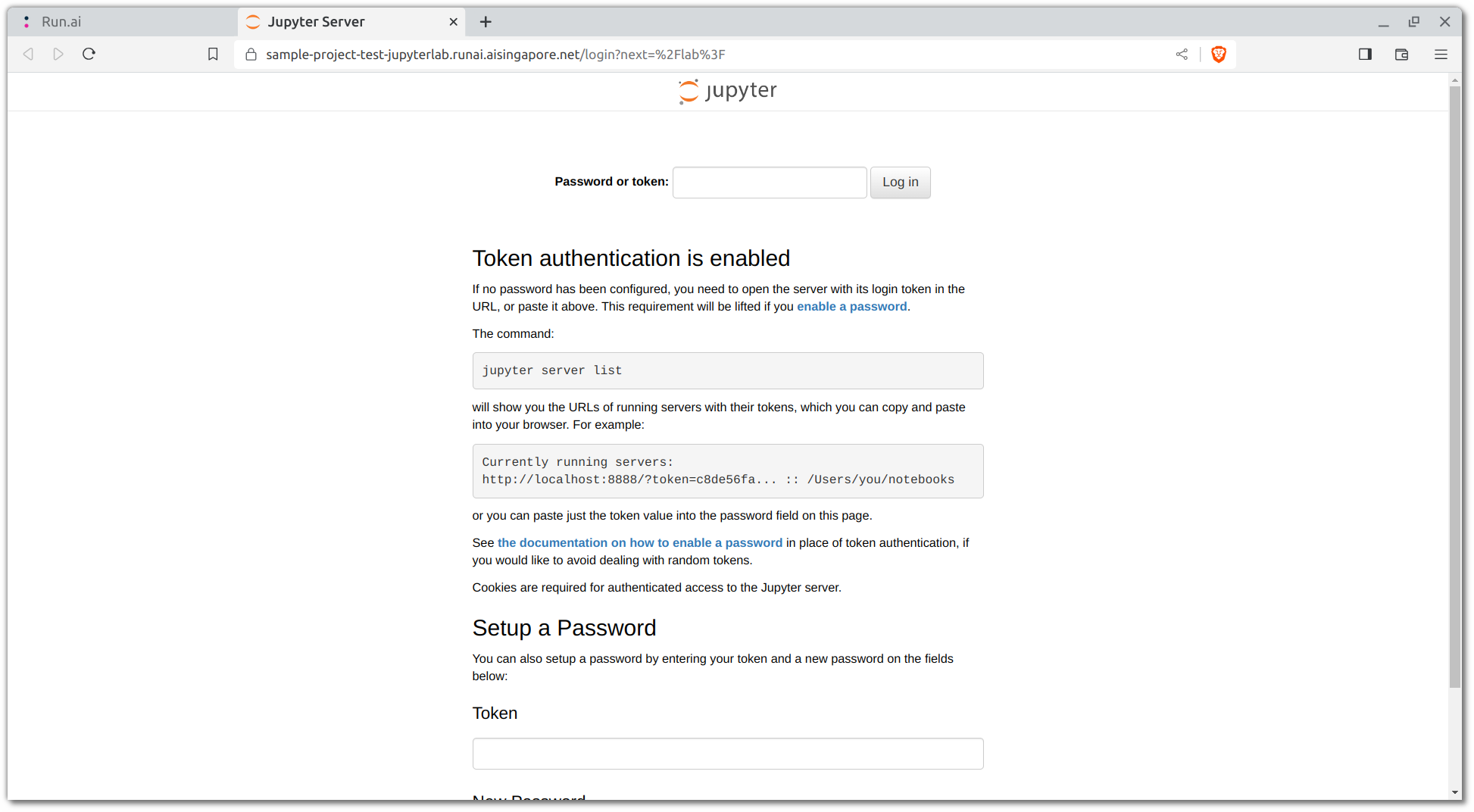Click the address bar URL

[495, 55]
